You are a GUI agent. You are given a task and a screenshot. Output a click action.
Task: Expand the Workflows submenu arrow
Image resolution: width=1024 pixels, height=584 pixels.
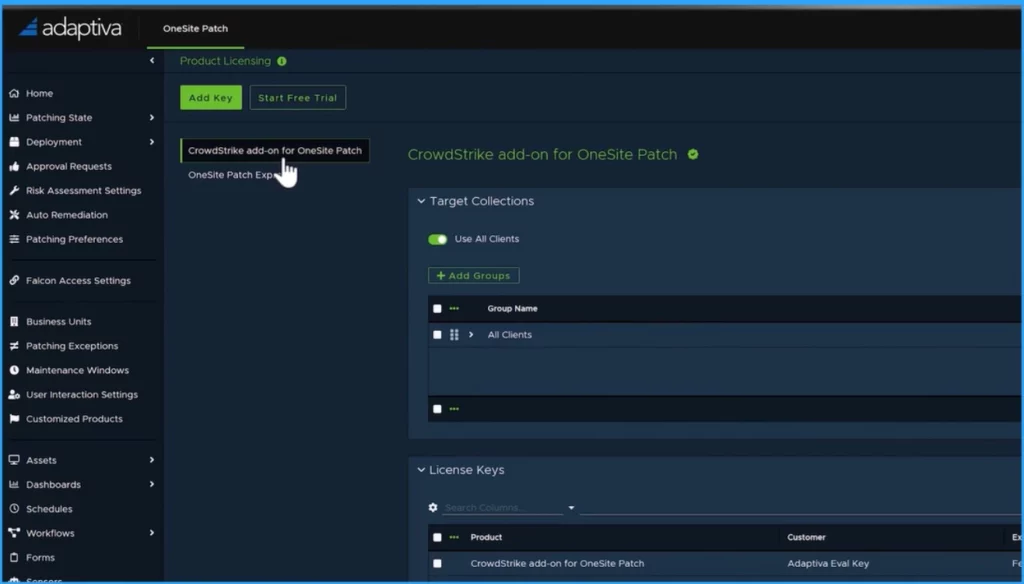point(152,533)
